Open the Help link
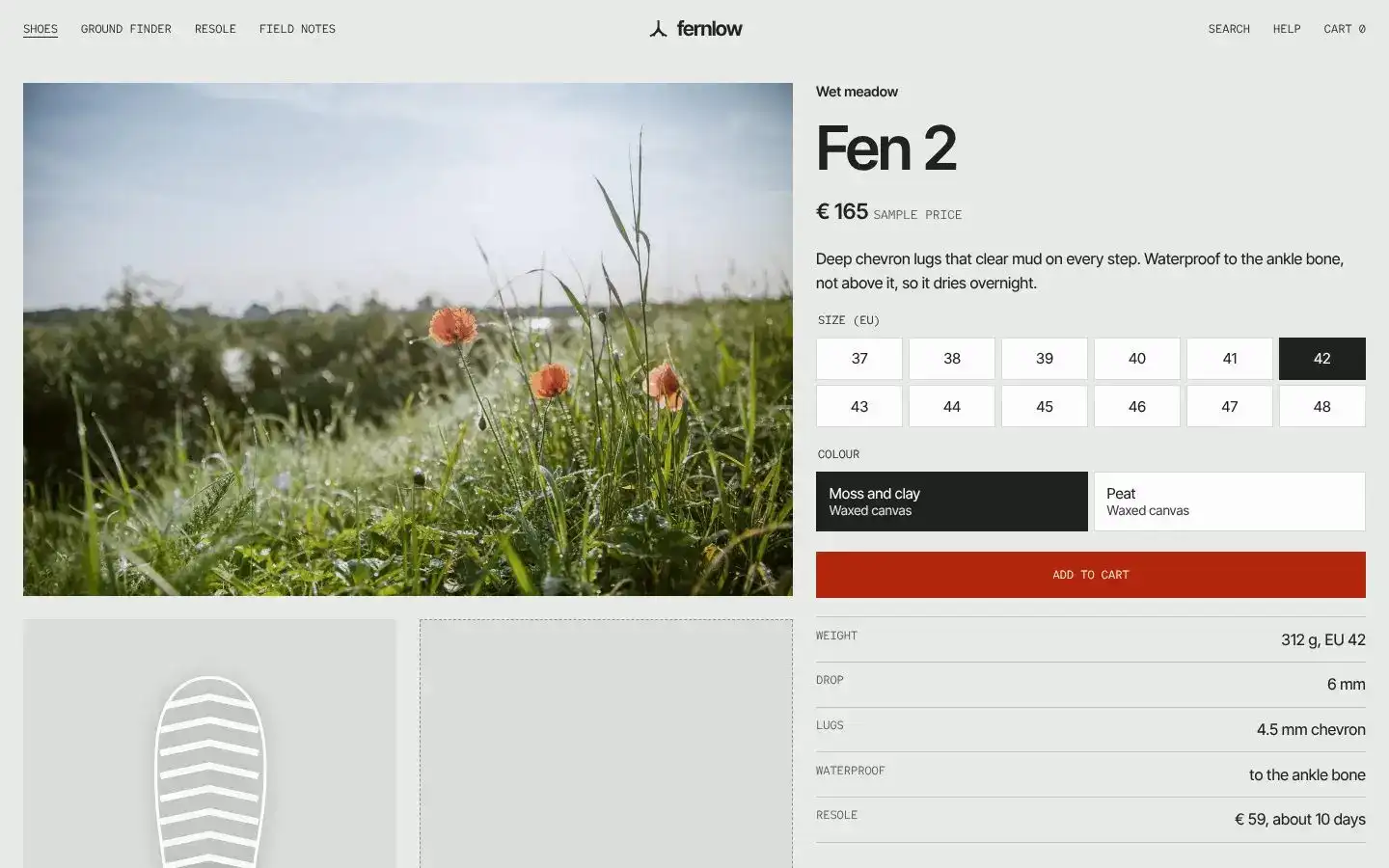Image resolution: width=1389 pixels, height=868 pixels. tap(1287, 29)
